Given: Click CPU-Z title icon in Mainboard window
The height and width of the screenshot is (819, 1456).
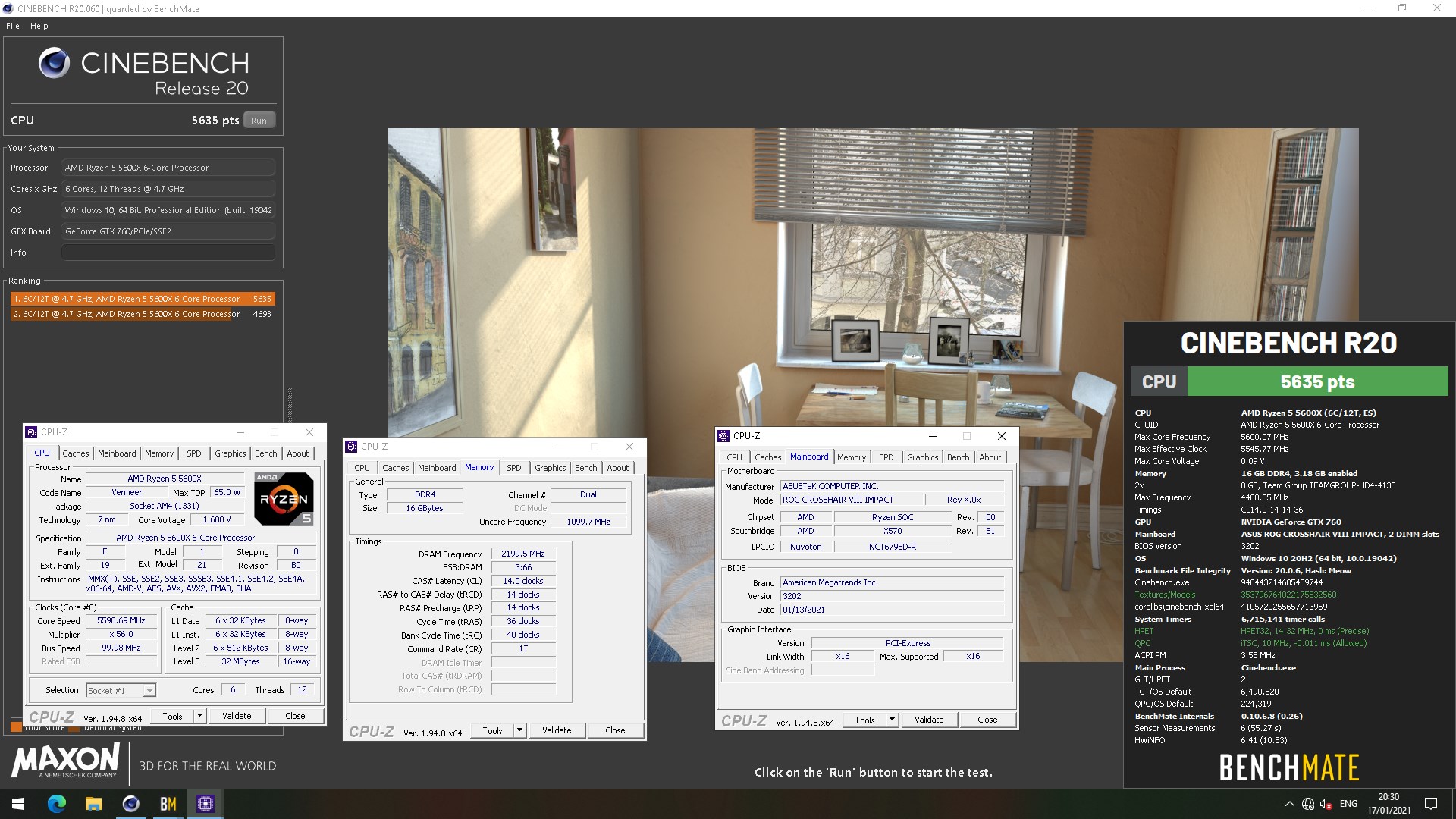Looking at the screenshot, I should [723, 436].
